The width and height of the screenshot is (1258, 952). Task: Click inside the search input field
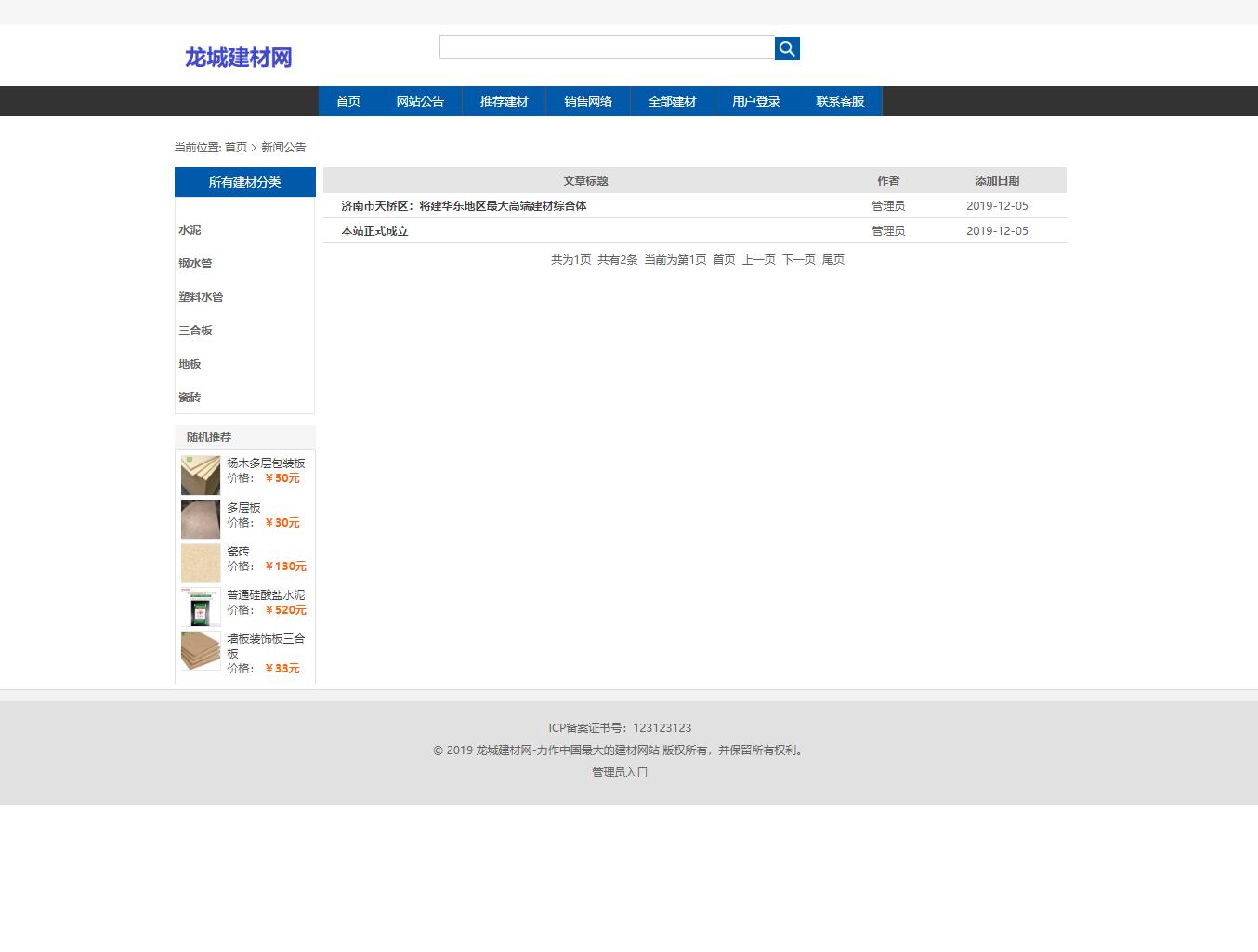coord(606,46)
